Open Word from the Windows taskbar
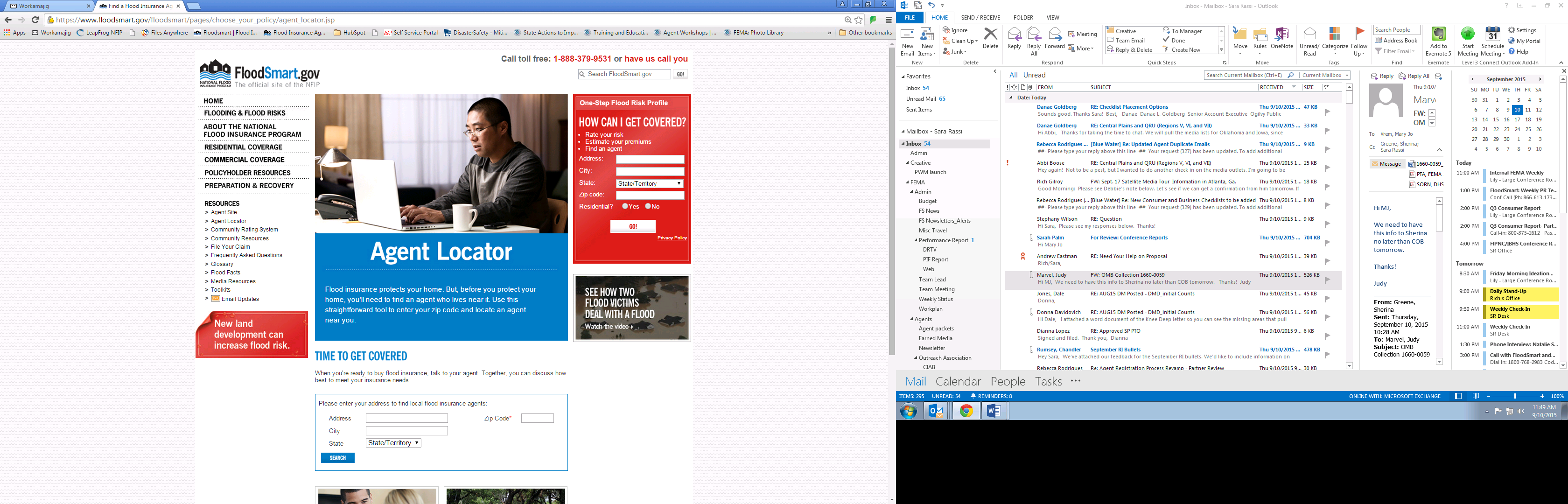1568x504 pixels. click(994, 411)
